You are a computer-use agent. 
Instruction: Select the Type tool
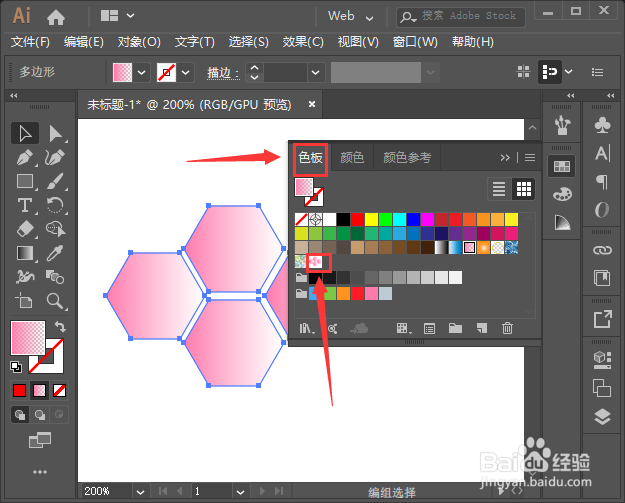coord(25,205)
